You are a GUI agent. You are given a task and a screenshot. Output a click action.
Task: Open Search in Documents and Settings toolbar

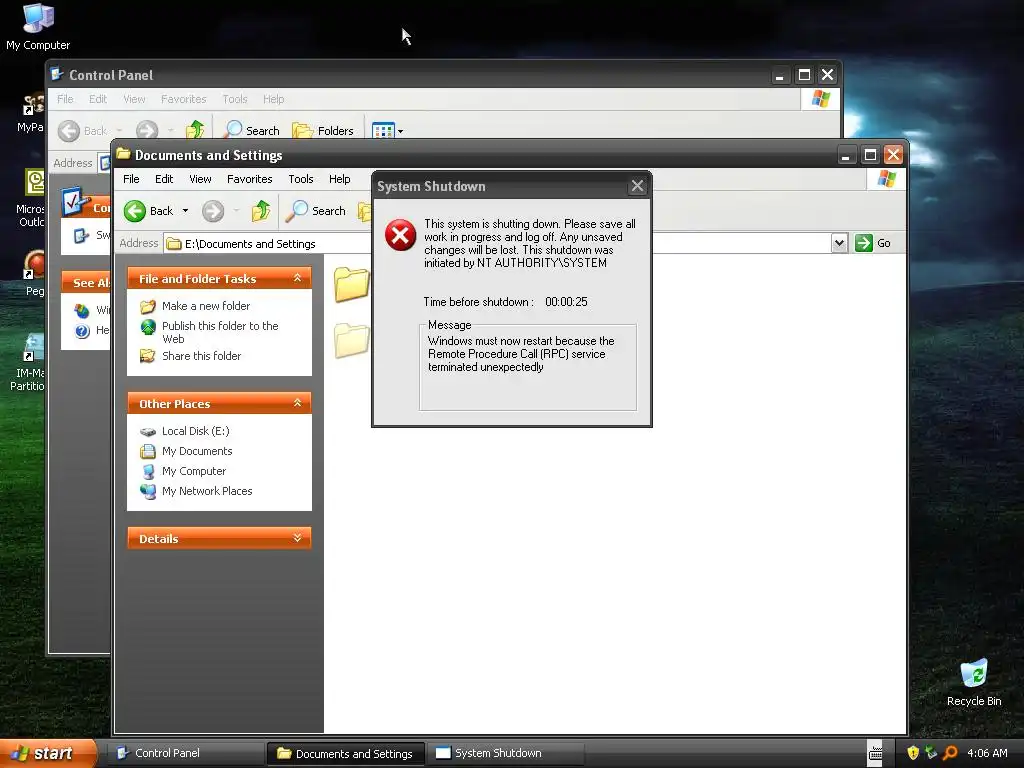click(316, 211)
